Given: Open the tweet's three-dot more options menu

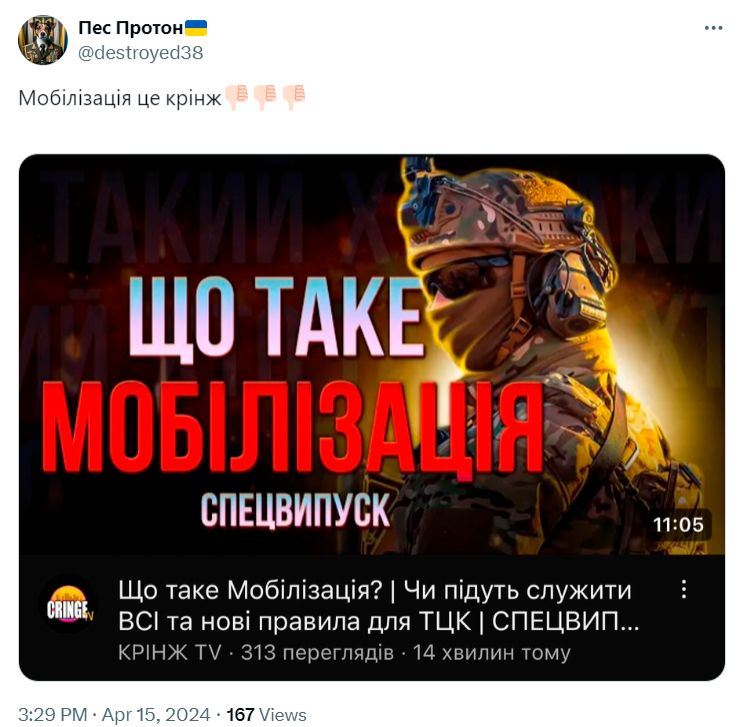Looking at the screenshot, I should coord(713,29).
